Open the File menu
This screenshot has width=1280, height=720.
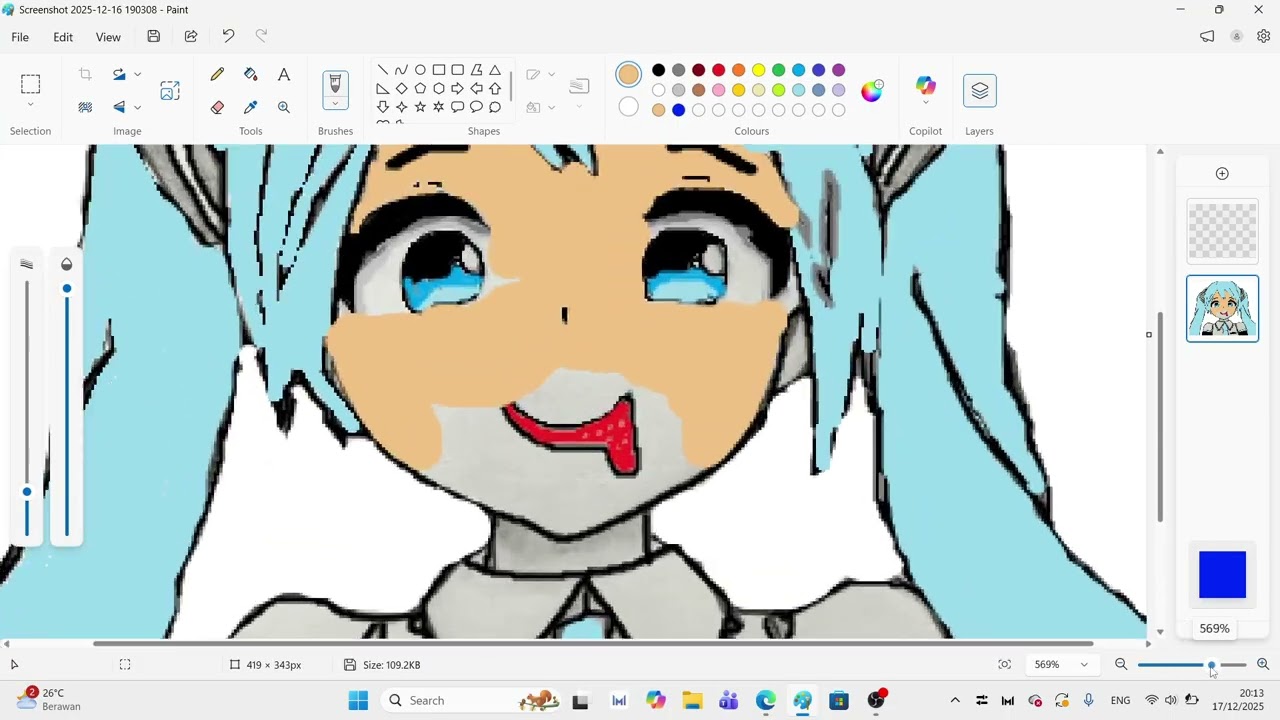(x=20, y=37)
